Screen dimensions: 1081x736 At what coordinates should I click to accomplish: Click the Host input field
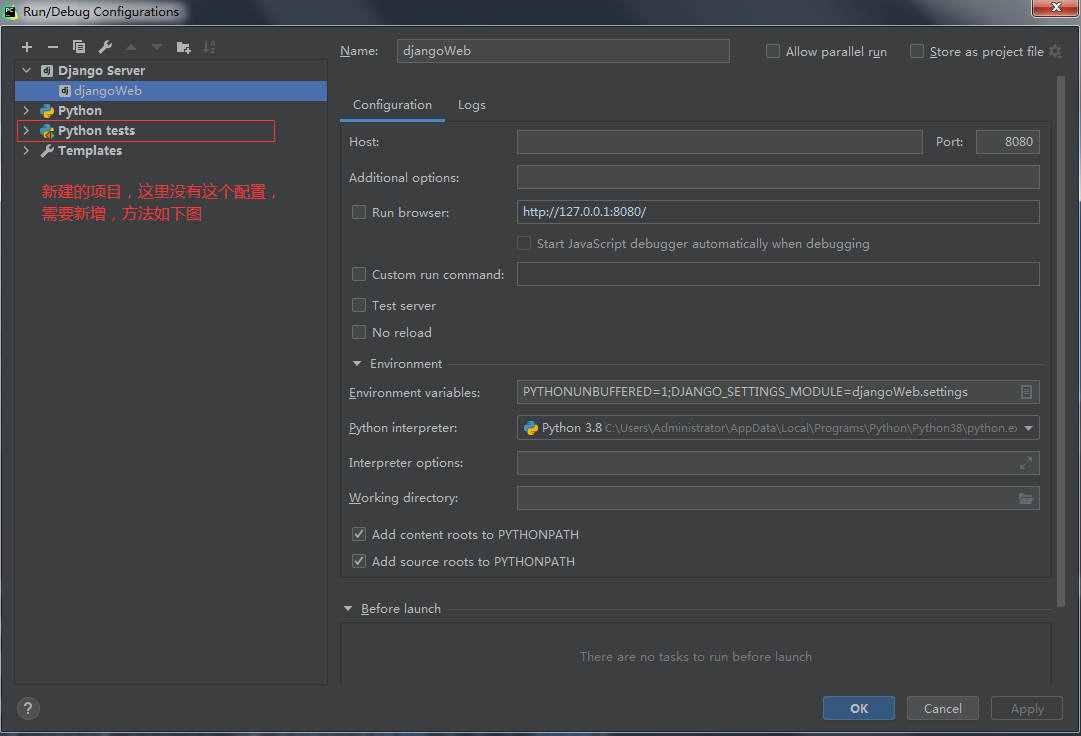pos(720,142)
